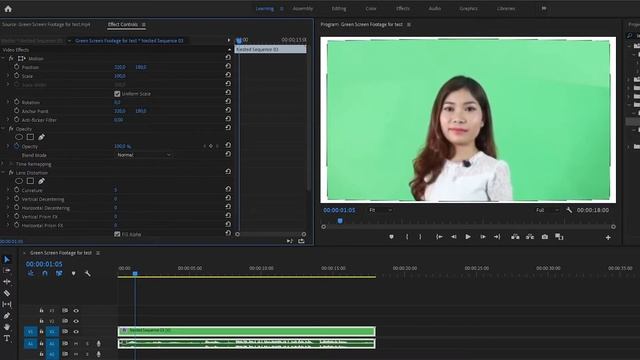Click the Program Monitor timecode 00:00:01:05
Viewport: 640px width, 360px height.
point(339,210)
